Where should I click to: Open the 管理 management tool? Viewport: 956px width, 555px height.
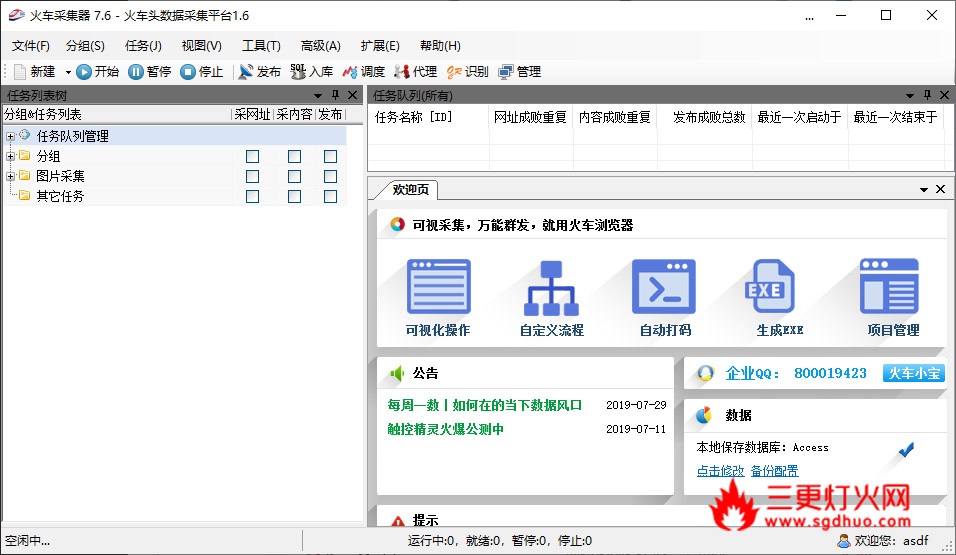click(x=519, y=72)
